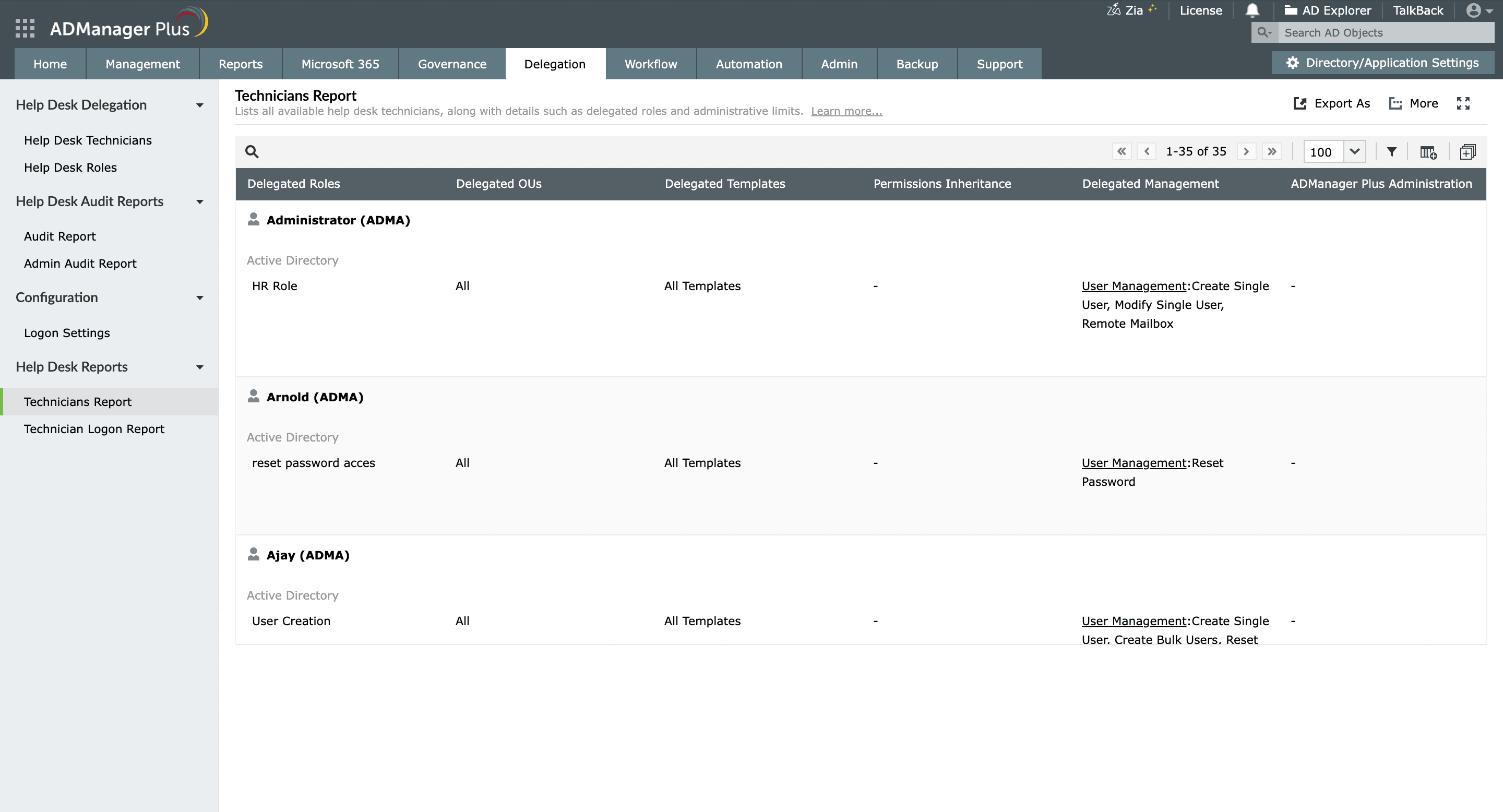Open the user account avatar menu
The height and width of the screenshot is (812, 1503).
pos(1478,10)
